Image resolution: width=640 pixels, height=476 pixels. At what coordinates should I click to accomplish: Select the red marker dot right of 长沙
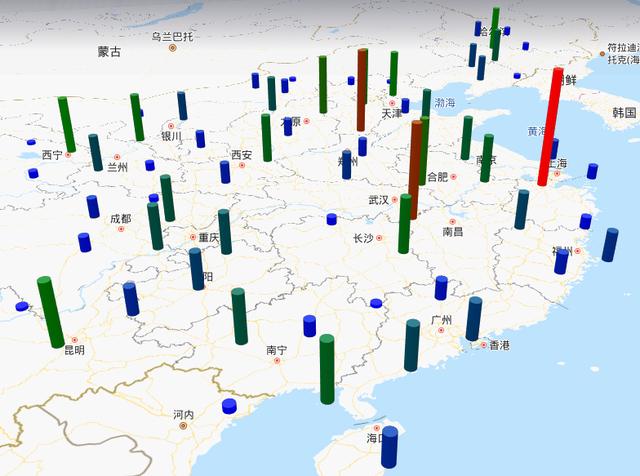pyautogui.click(x=379, y=238)
